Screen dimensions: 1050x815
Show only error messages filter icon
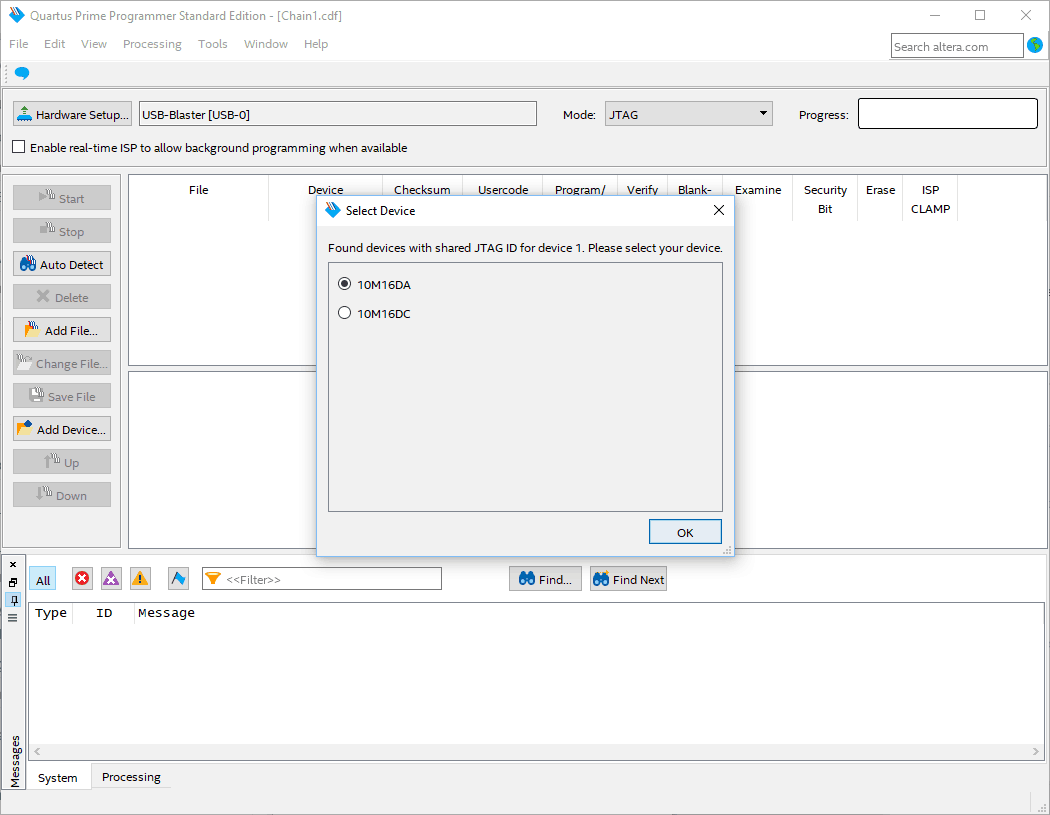pyautogui.click(x=82, y=579)
